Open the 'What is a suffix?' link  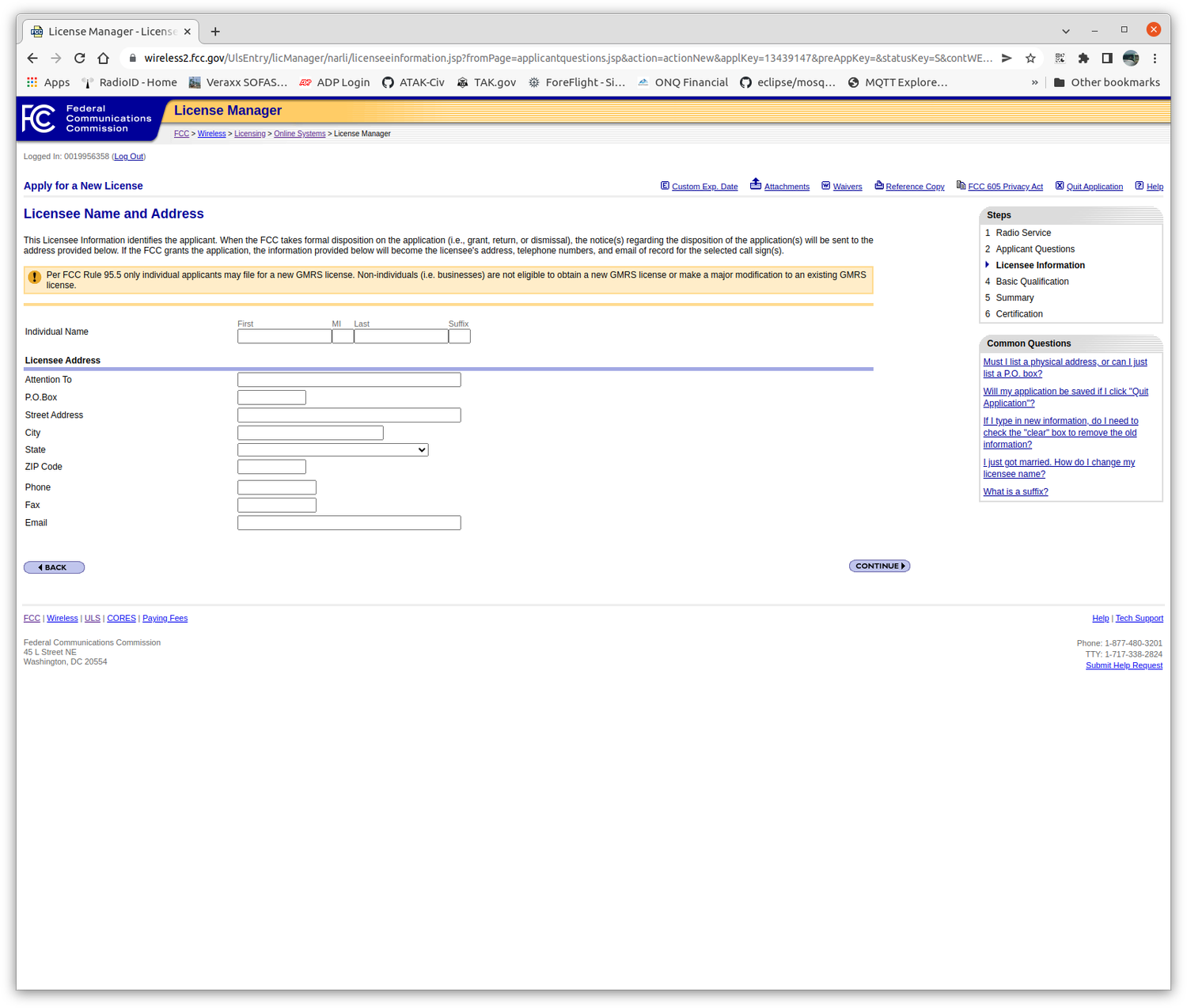[x=1015, y=491]
